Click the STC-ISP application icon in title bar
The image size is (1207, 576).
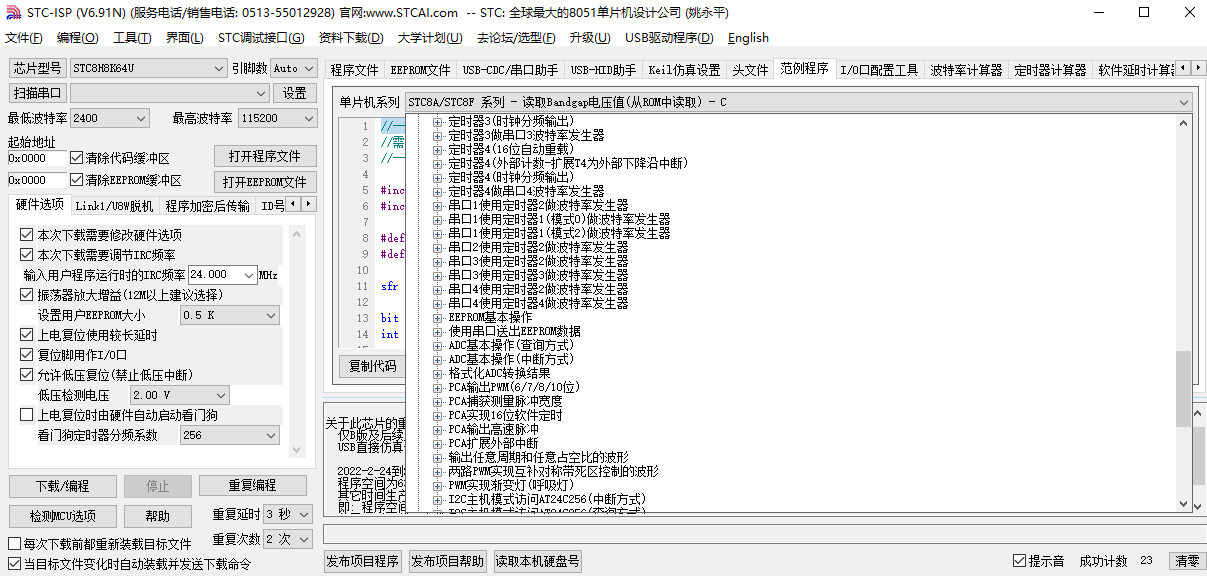click(13, 12)
